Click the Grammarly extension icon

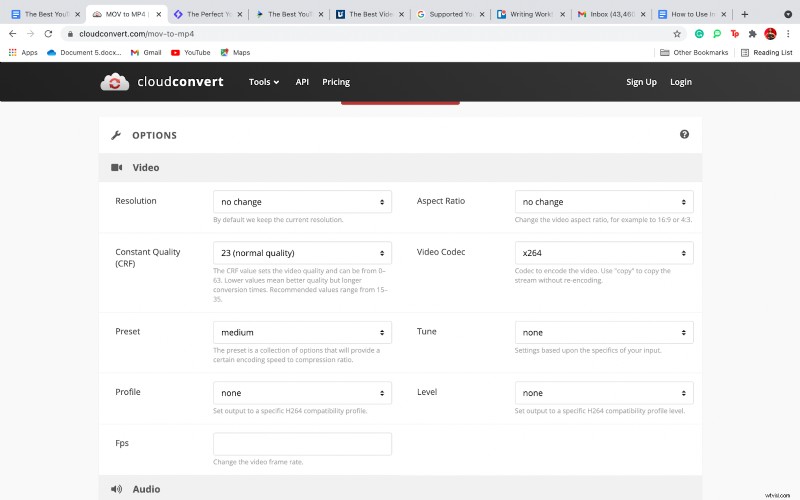tap(699, 34)
